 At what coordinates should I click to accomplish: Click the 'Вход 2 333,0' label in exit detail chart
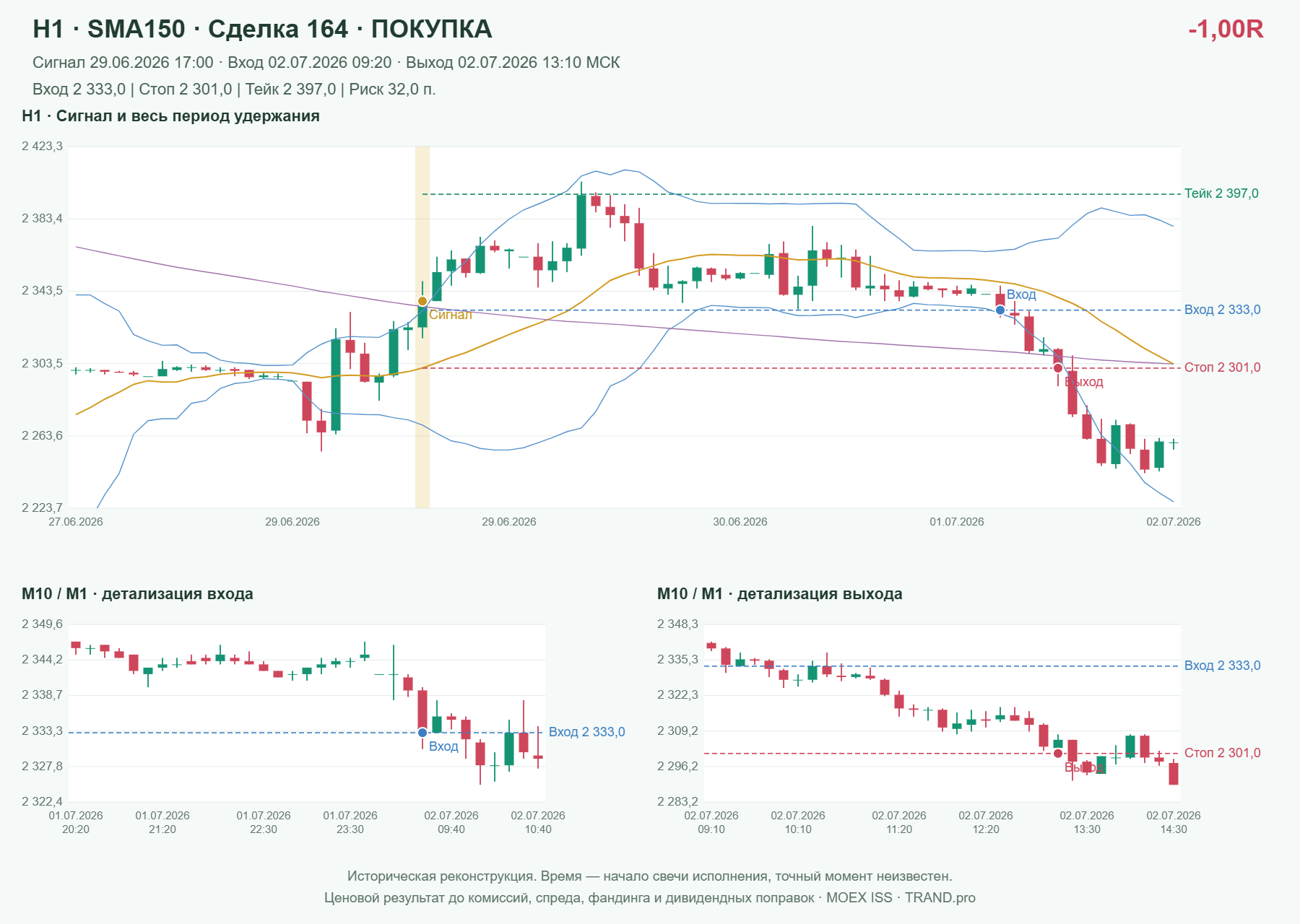click(1222, 666)
